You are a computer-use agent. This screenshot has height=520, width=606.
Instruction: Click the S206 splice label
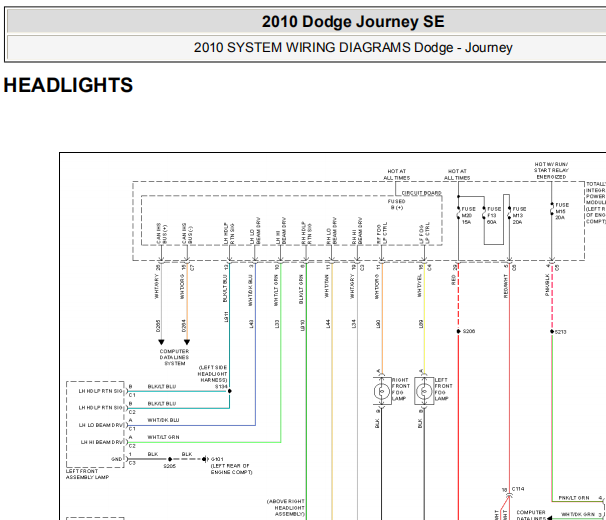469,331
